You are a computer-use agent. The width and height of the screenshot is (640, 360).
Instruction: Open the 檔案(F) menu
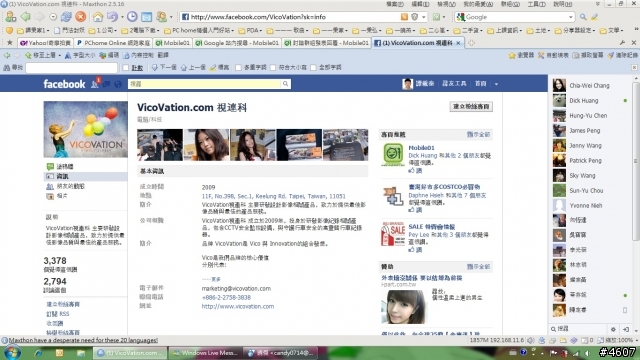pos(394,4)
